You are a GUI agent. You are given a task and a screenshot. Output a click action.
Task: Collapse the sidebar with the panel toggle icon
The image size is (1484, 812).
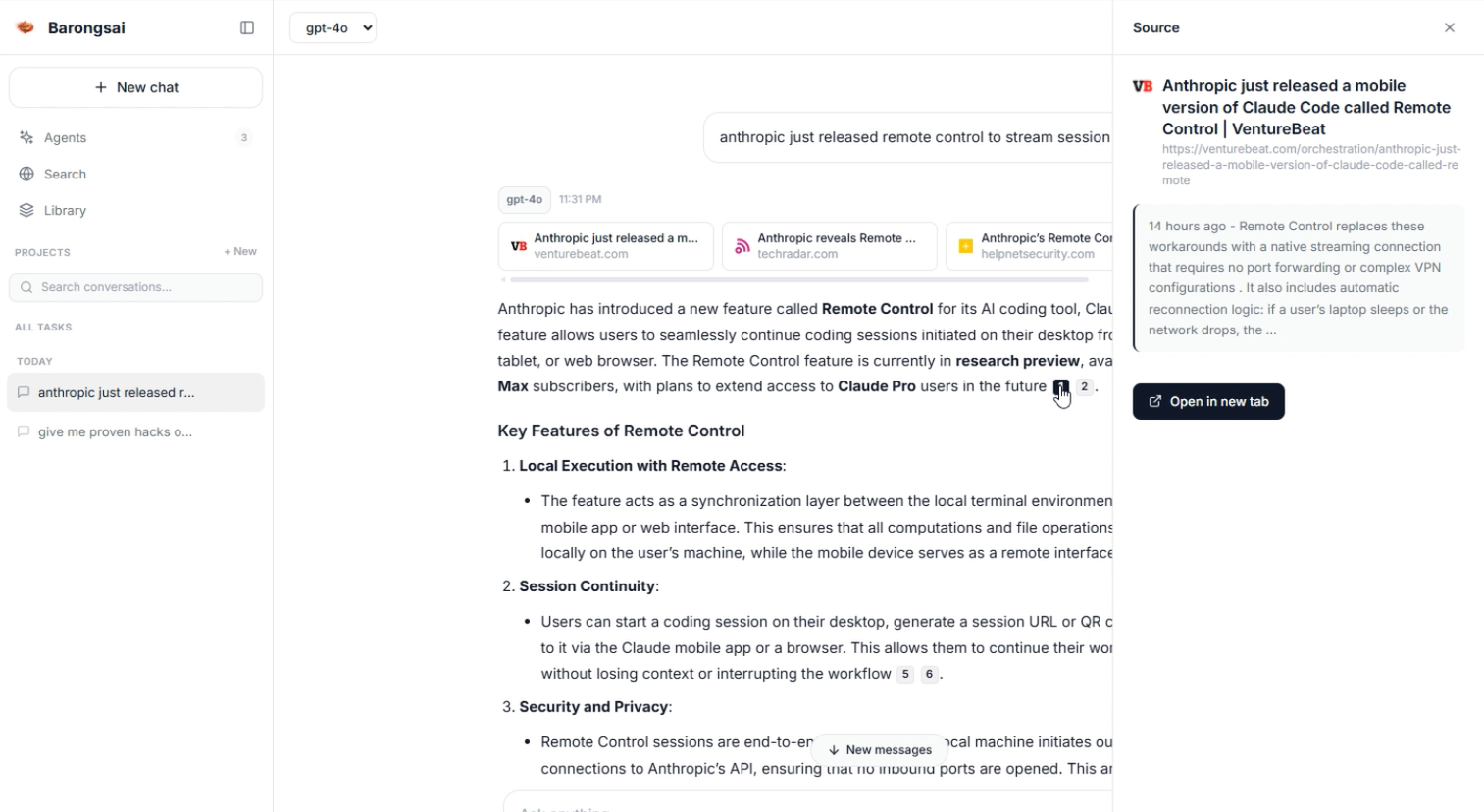247,27
